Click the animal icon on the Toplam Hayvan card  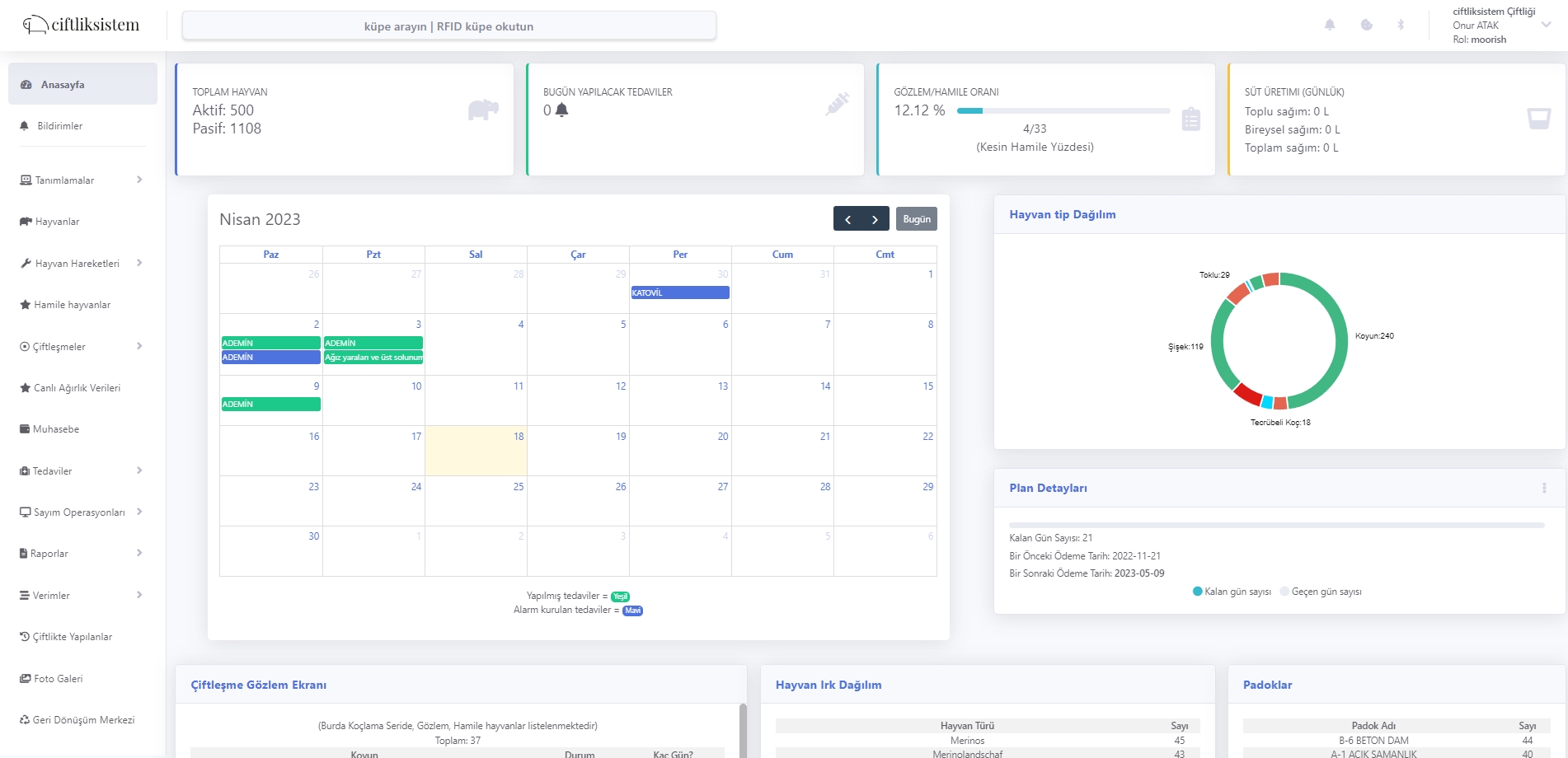point(483,110)
